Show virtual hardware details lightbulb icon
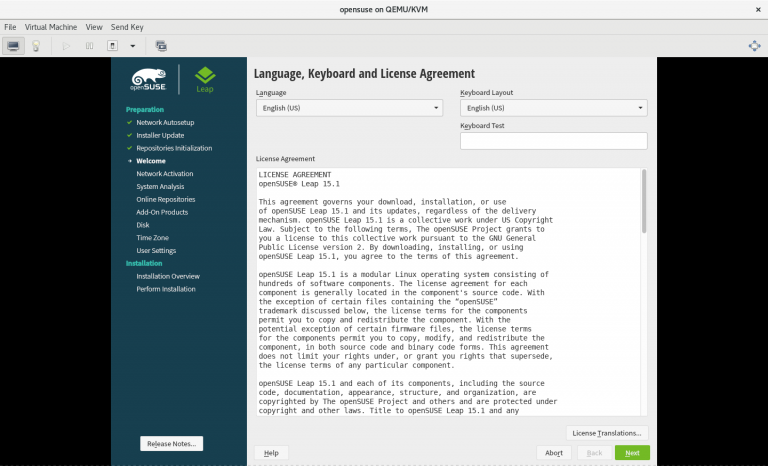 [36, 46]
